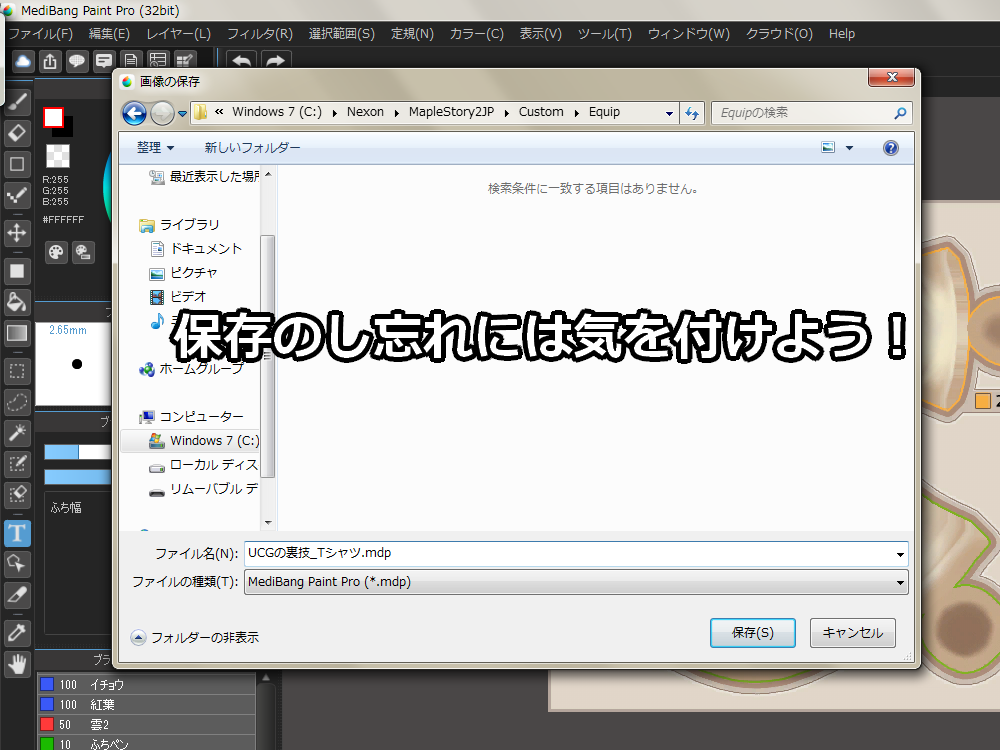Screen dimensions: 1000x750
Task: Click the share/upload icon in the top toolbar
Action: click(50, 61)
